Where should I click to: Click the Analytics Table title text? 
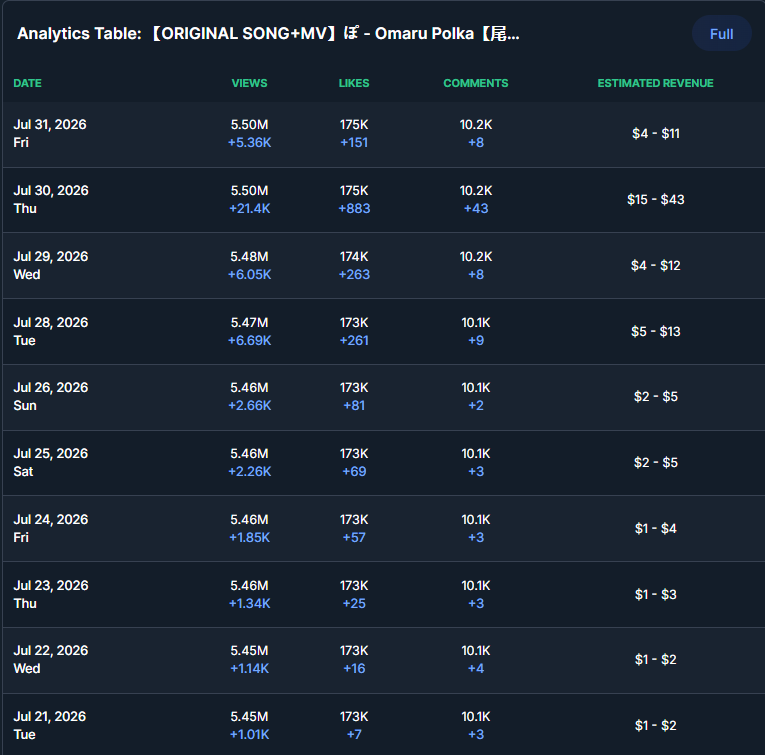click(x=268, y=34)
